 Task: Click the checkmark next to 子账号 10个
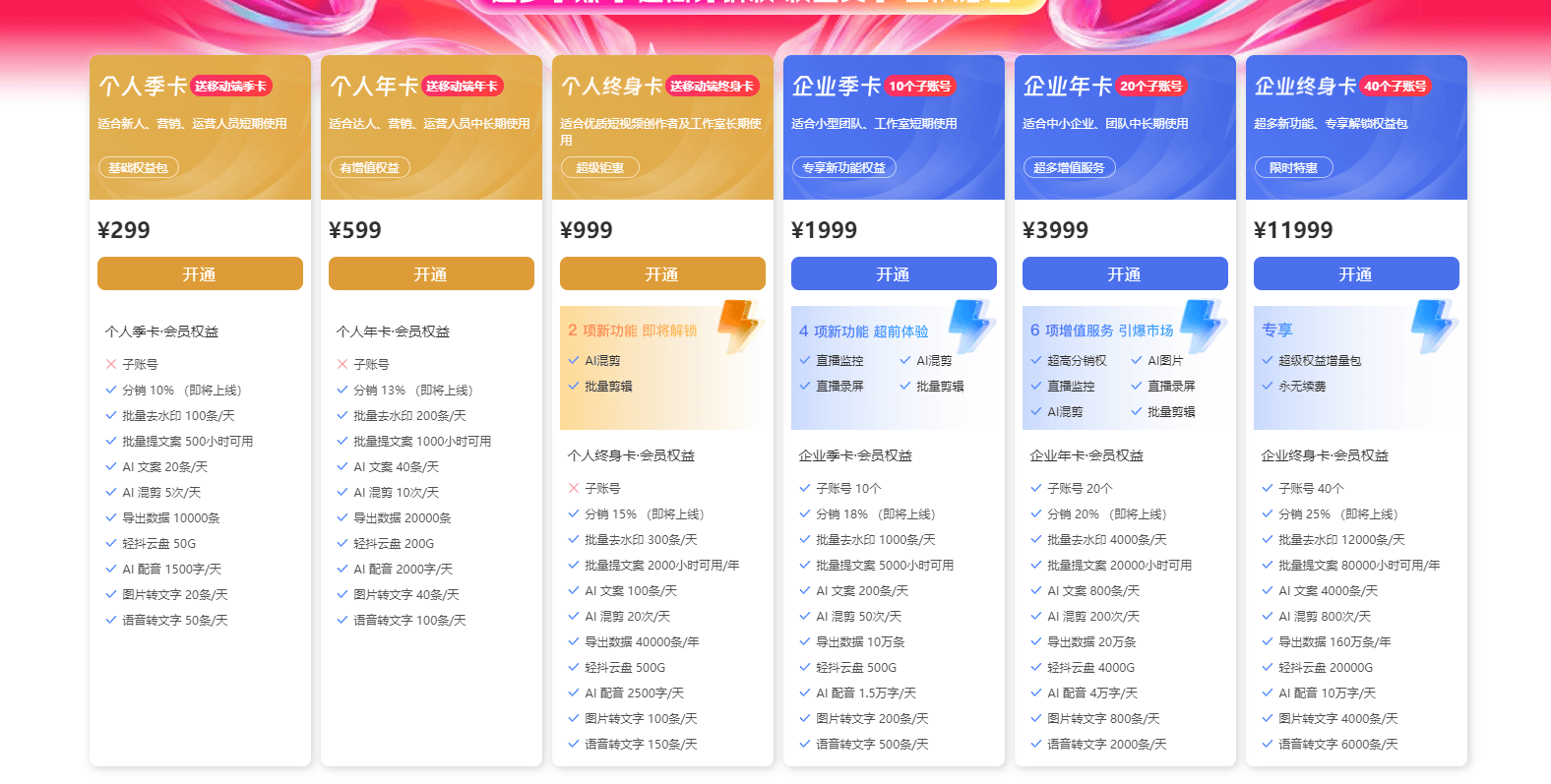[805, 488]
